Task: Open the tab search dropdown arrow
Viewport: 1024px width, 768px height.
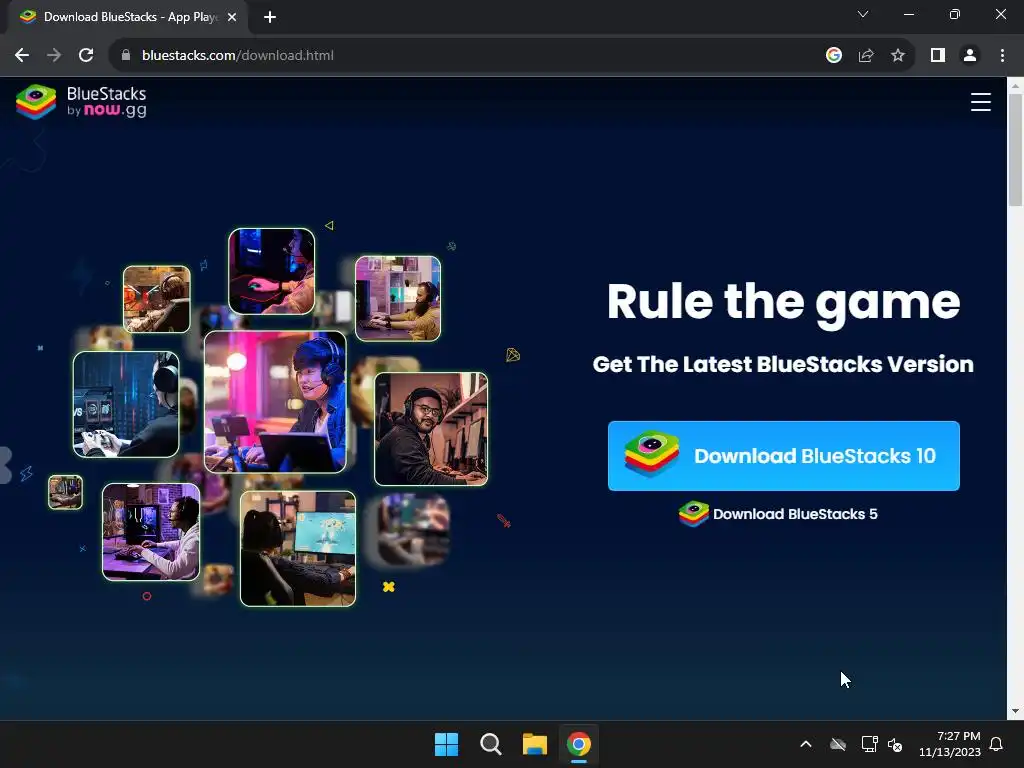Action: click(863, 14)
